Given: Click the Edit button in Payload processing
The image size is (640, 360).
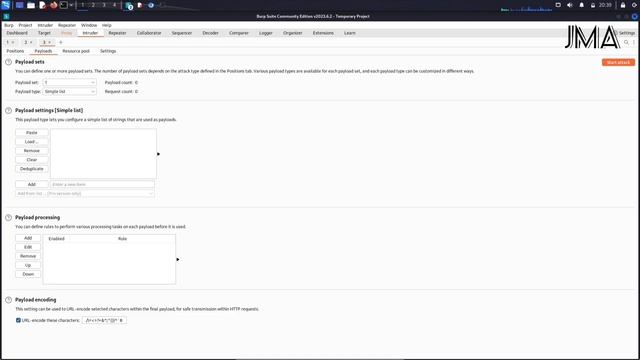Looking at the screenshot, I should point(28,247).
